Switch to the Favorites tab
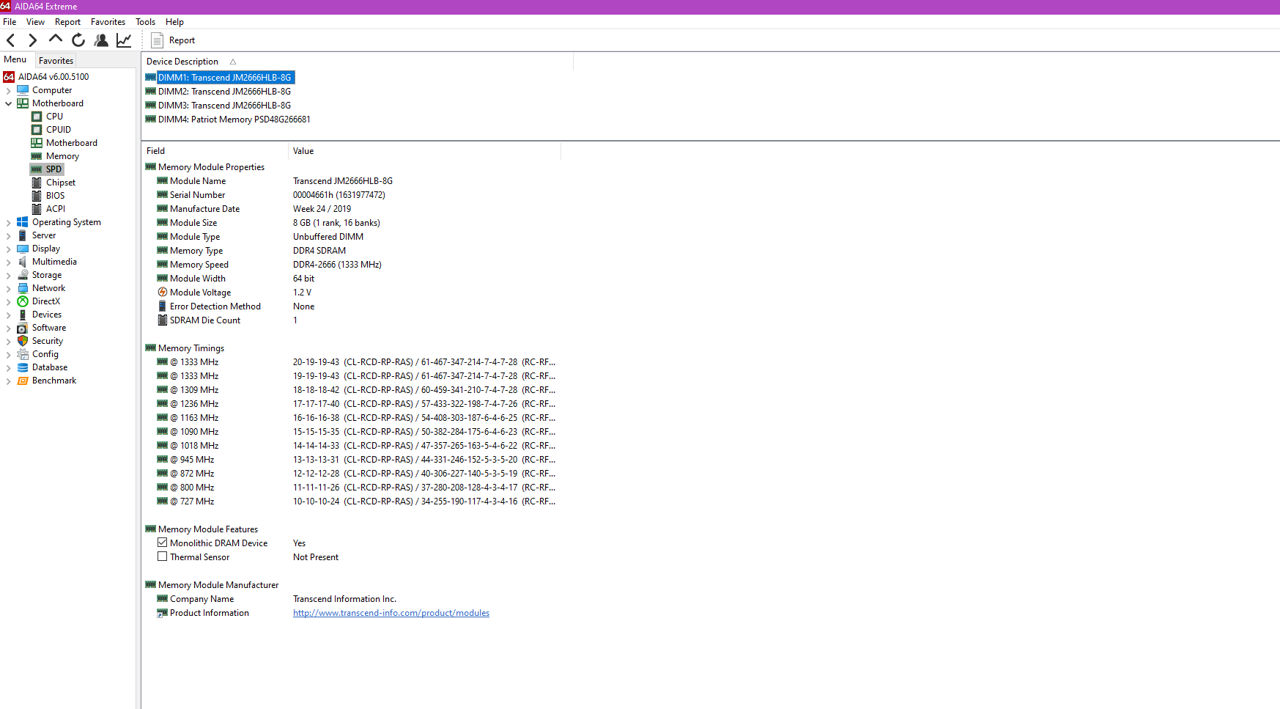 point(56,60)
